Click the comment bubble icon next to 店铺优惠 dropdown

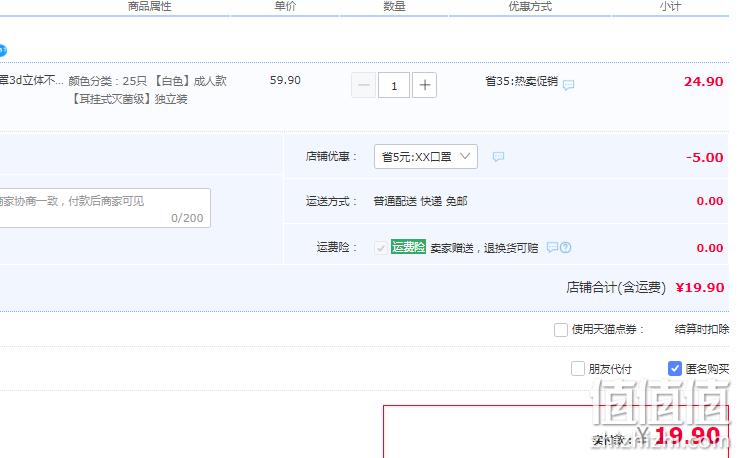pos(498,156)
